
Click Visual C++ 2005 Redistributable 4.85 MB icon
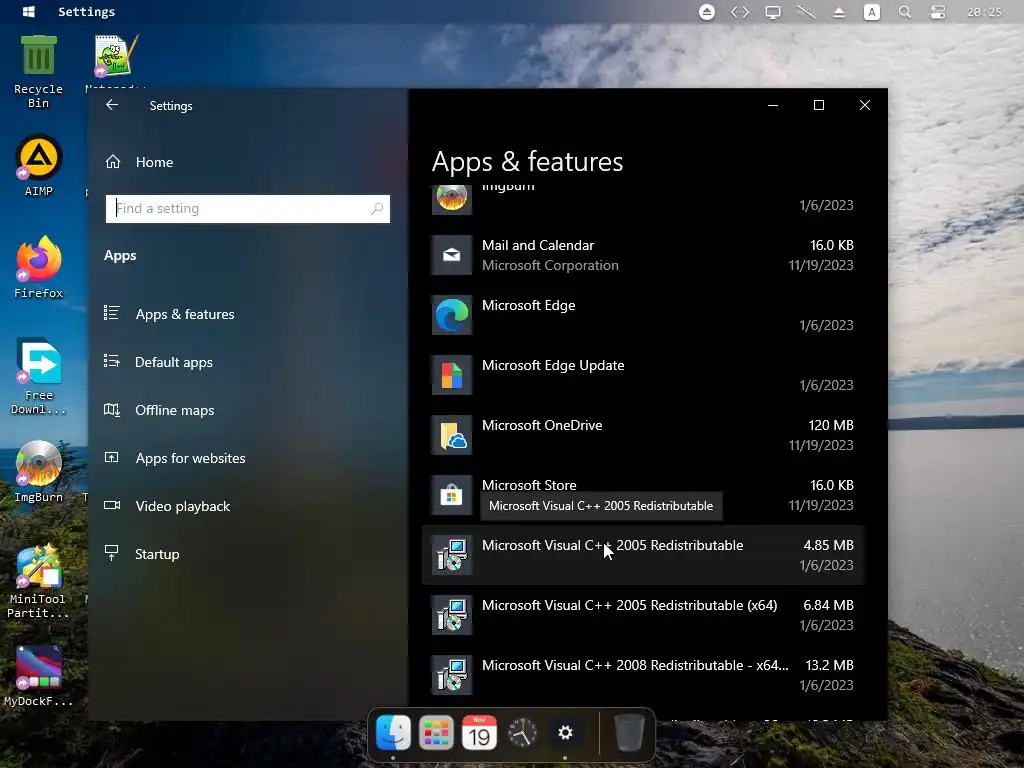(451, 555)
